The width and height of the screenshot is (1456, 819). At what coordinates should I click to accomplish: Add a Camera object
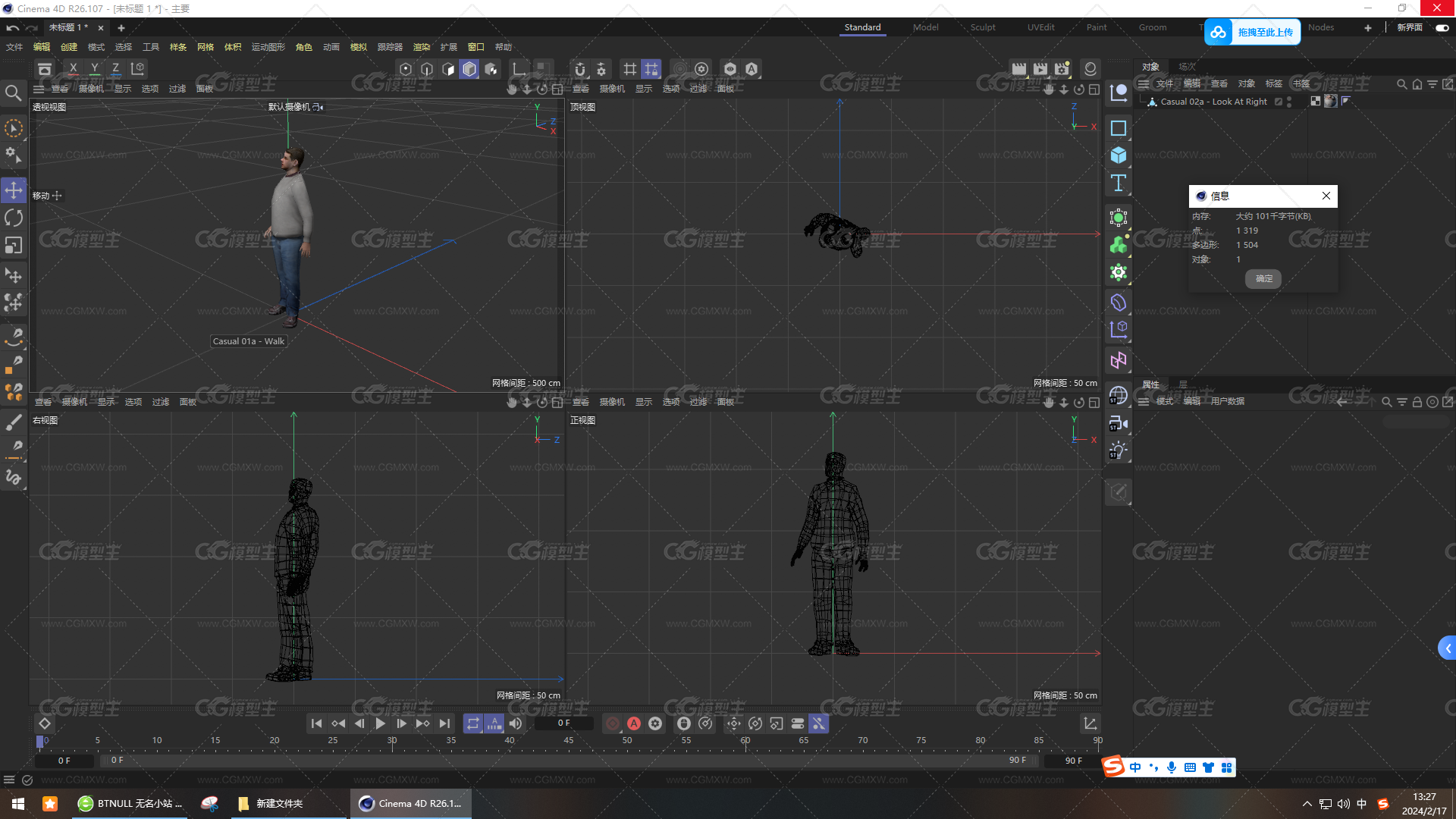[x=1119, y=423]
